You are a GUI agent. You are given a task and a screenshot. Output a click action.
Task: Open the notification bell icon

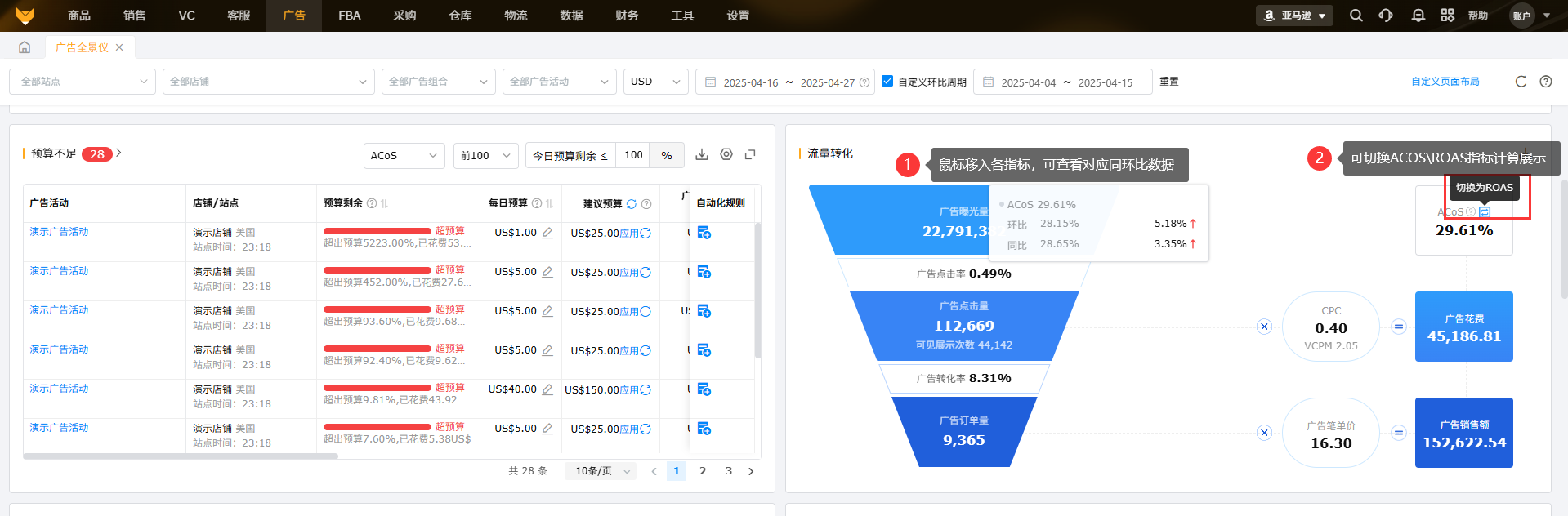(1418, 16)
